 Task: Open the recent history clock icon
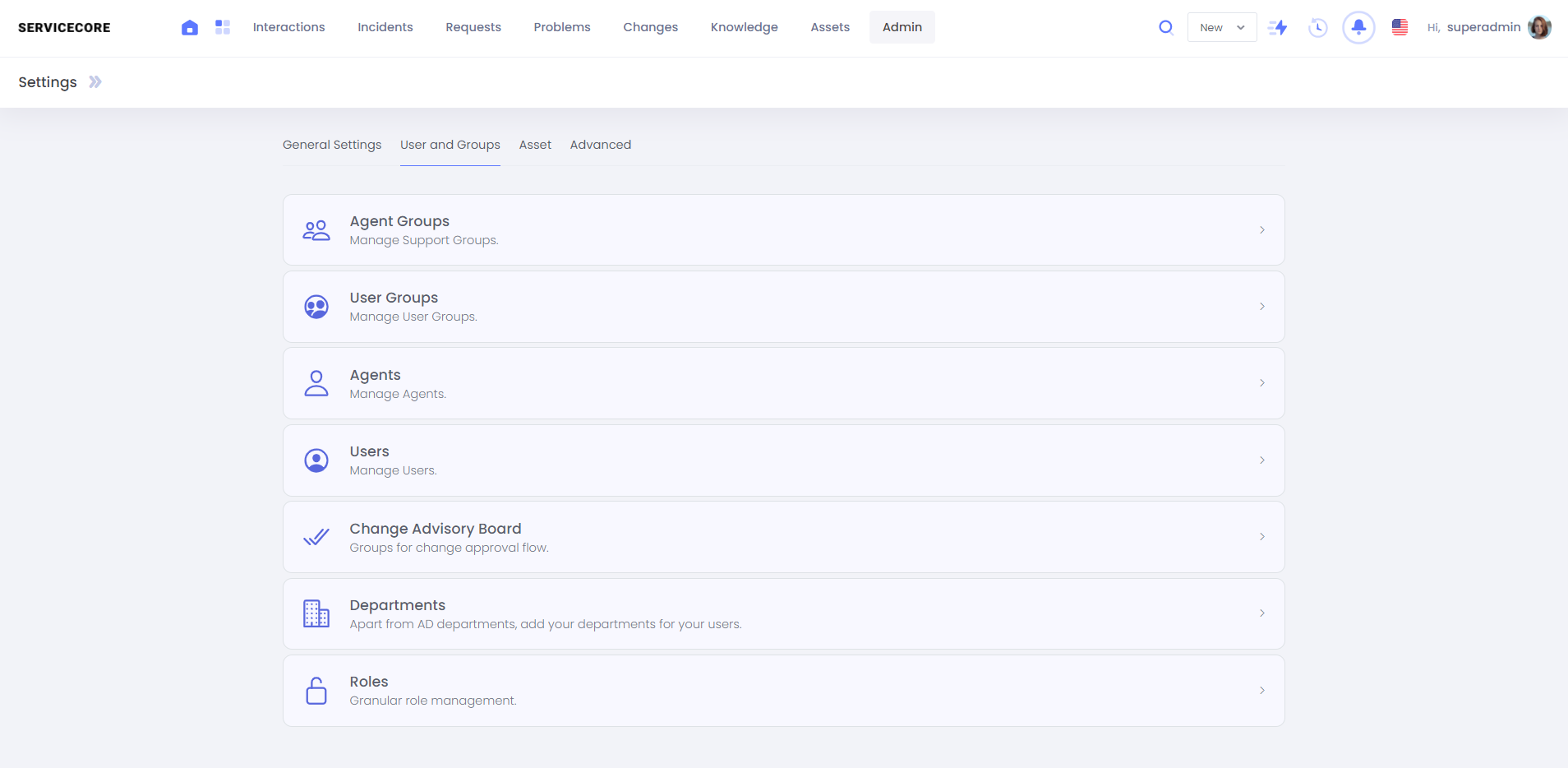click(x=1317, y=27)
